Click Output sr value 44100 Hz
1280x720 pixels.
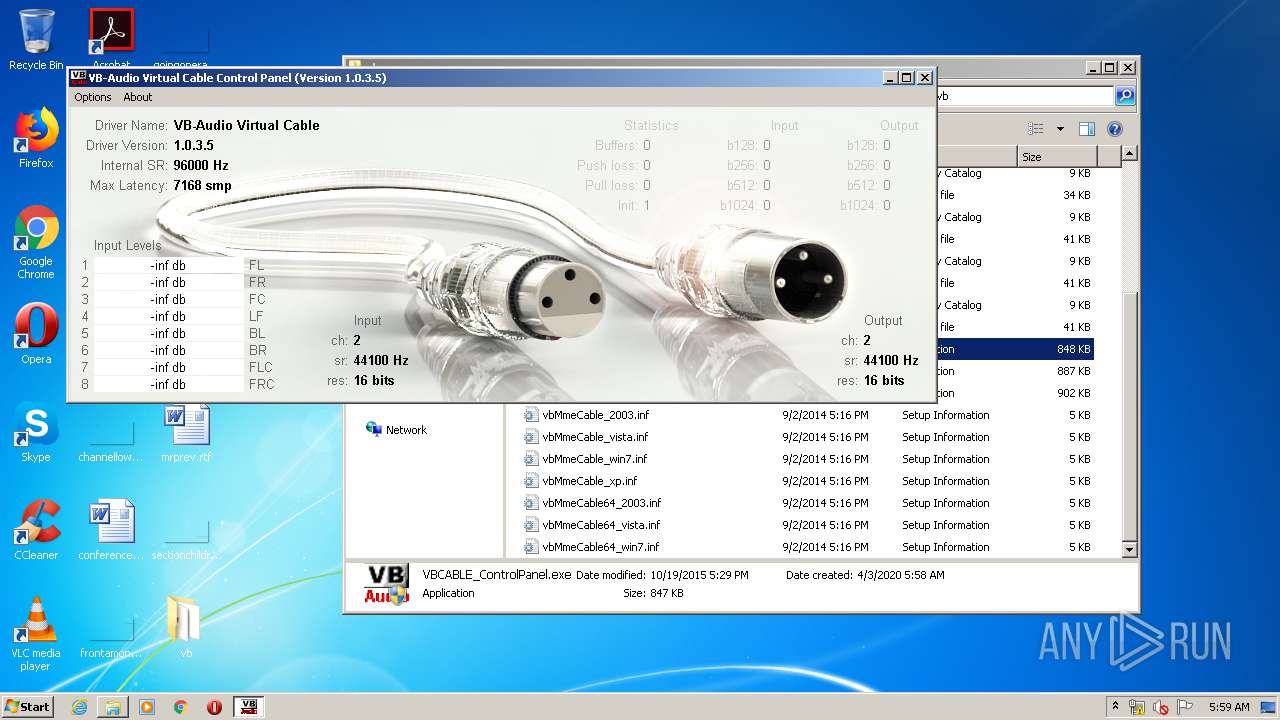coord(891,360)
